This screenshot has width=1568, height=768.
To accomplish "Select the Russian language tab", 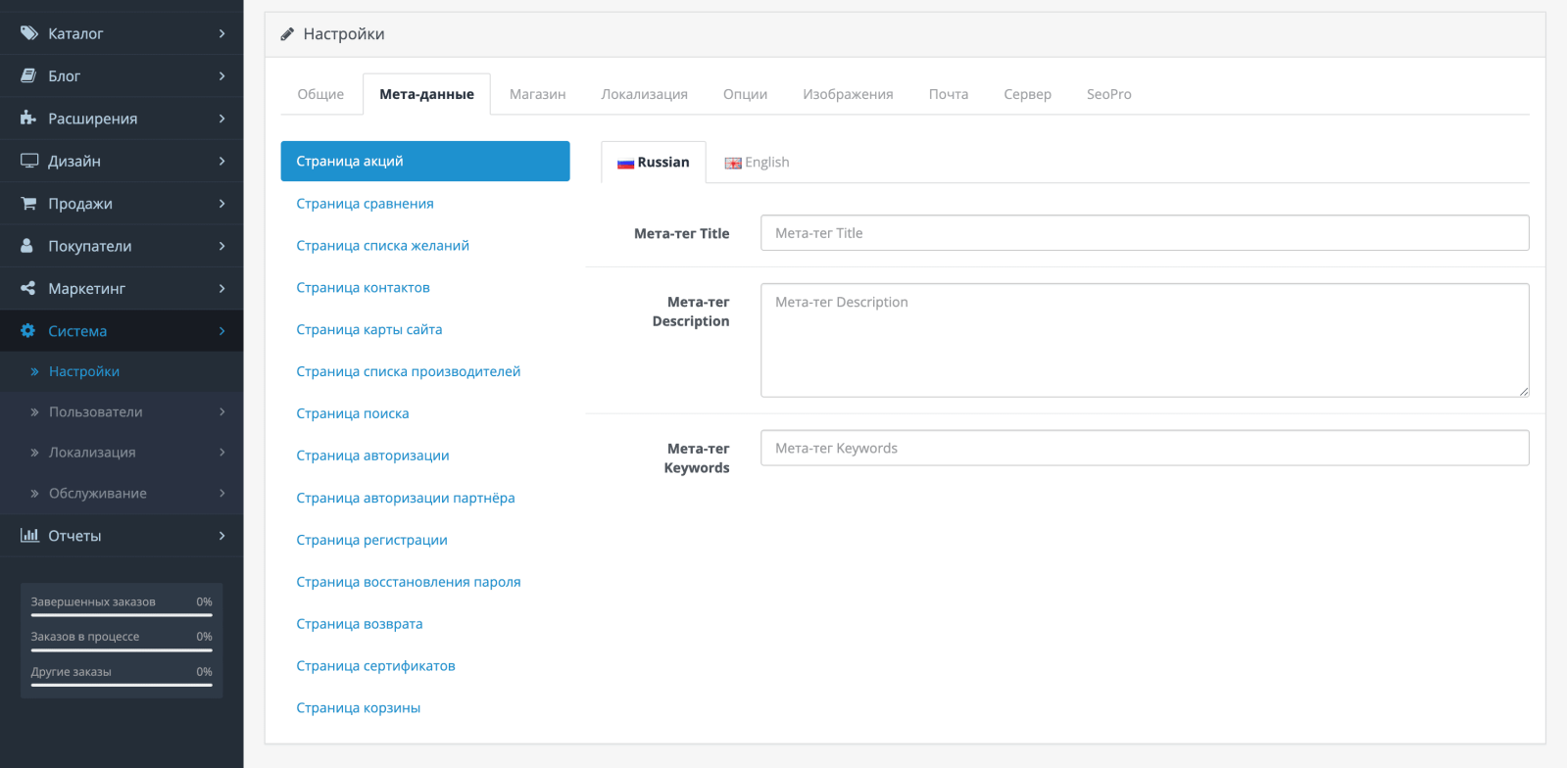I will coord(654,163).
